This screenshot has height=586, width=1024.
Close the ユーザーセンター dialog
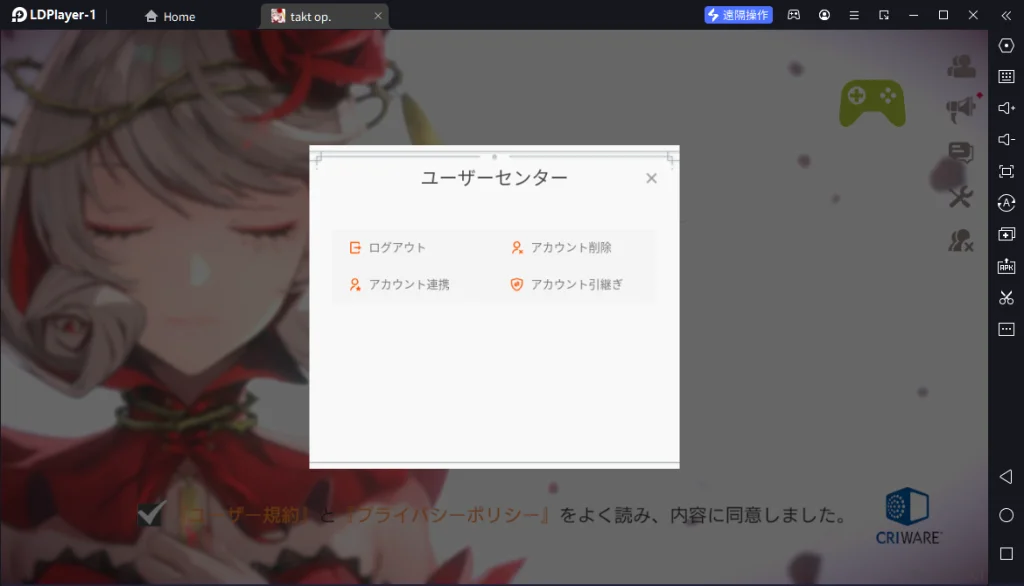click(651, 178)
